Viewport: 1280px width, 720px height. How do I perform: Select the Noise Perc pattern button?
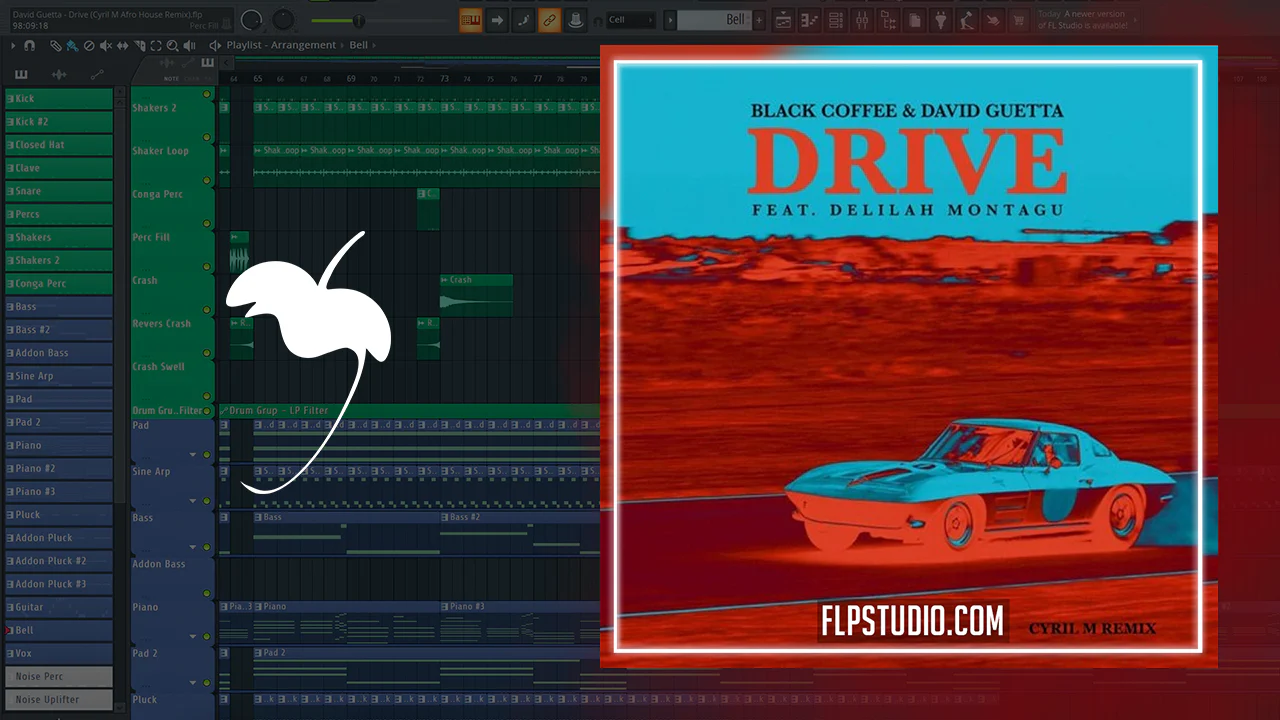(58, 677)
